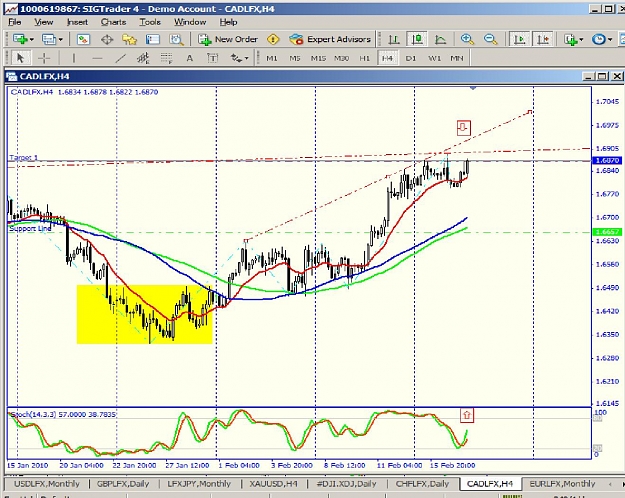Zoom in on the chart
The image size is (625, 498).
[x=467, y=39]
